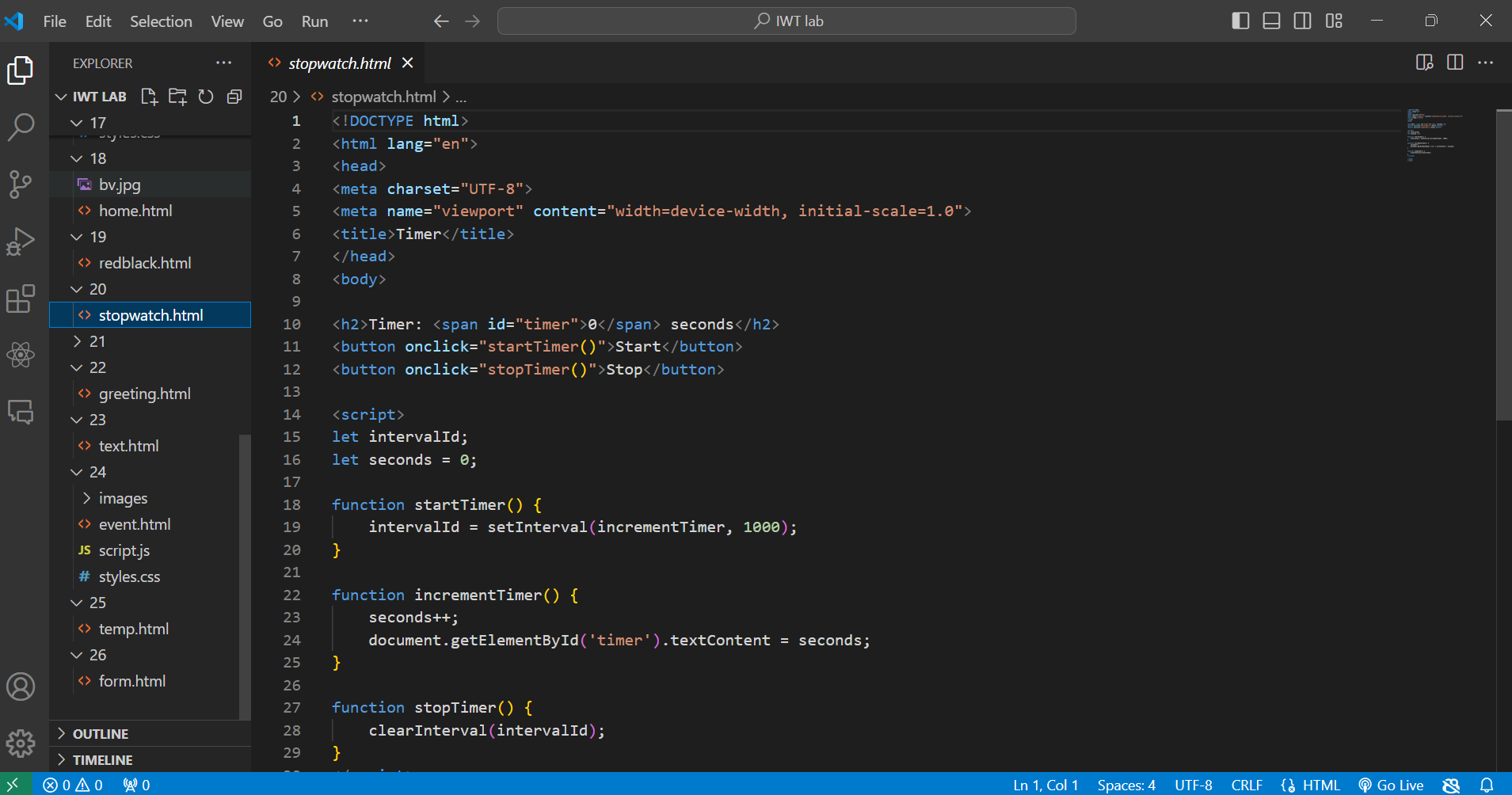Open the Selection menu
The image size is (1512, 795).
pos(161,21)
